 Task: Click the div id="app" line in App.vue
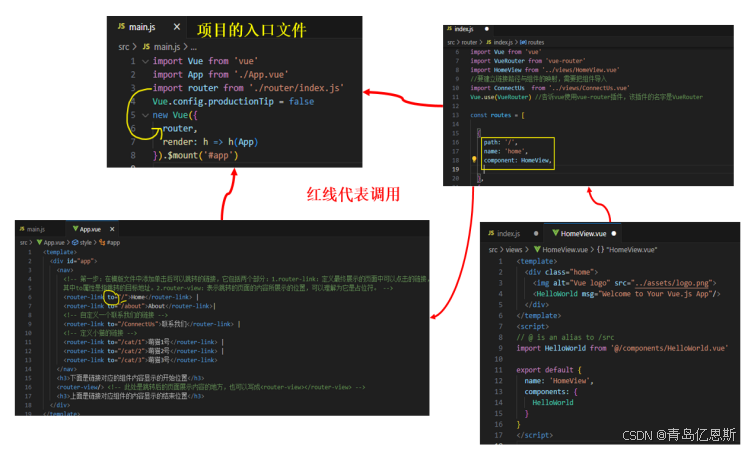(x=74, y=261)
